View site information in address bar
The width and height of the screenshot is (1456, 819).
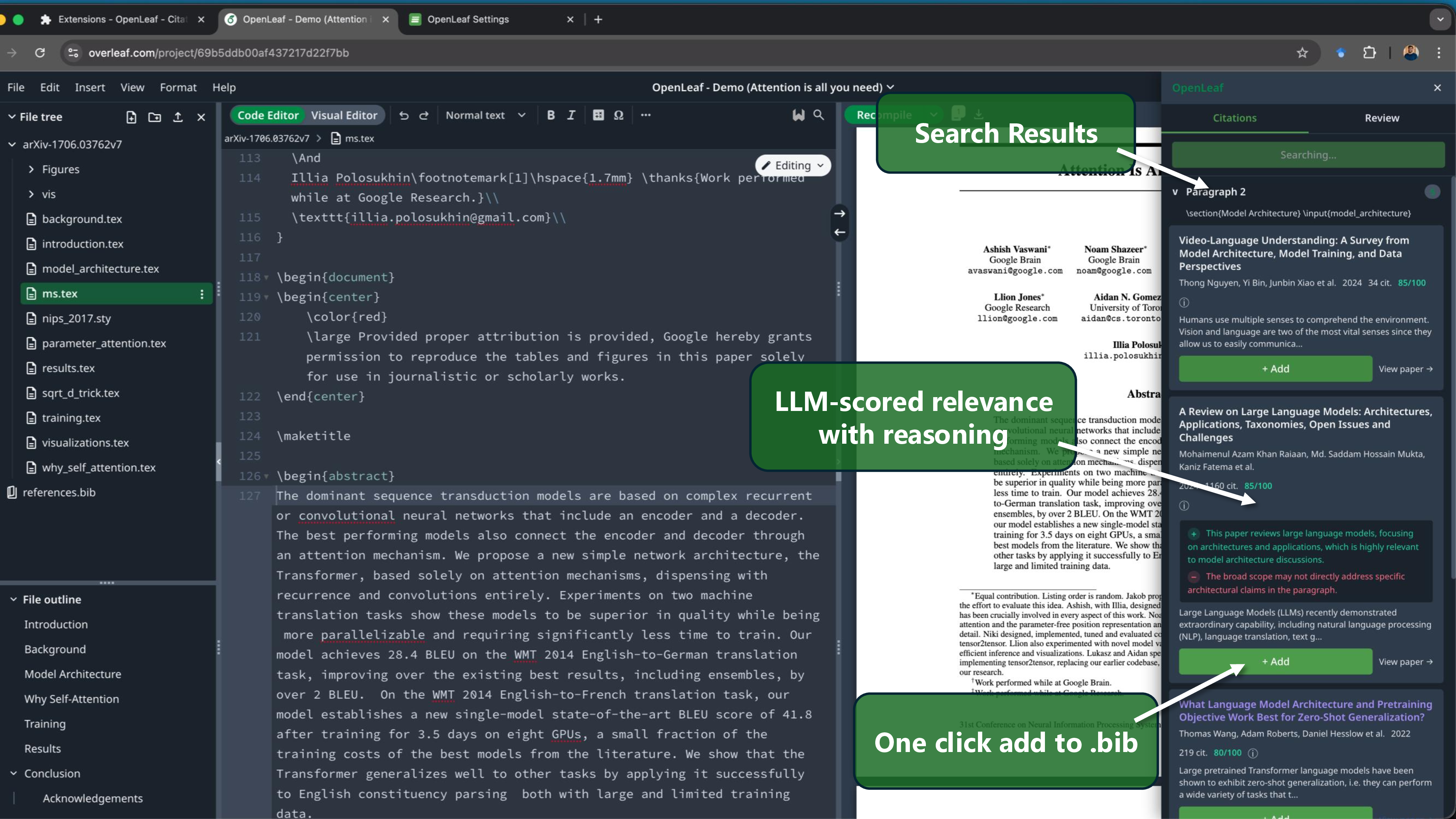tap(73, 53)
